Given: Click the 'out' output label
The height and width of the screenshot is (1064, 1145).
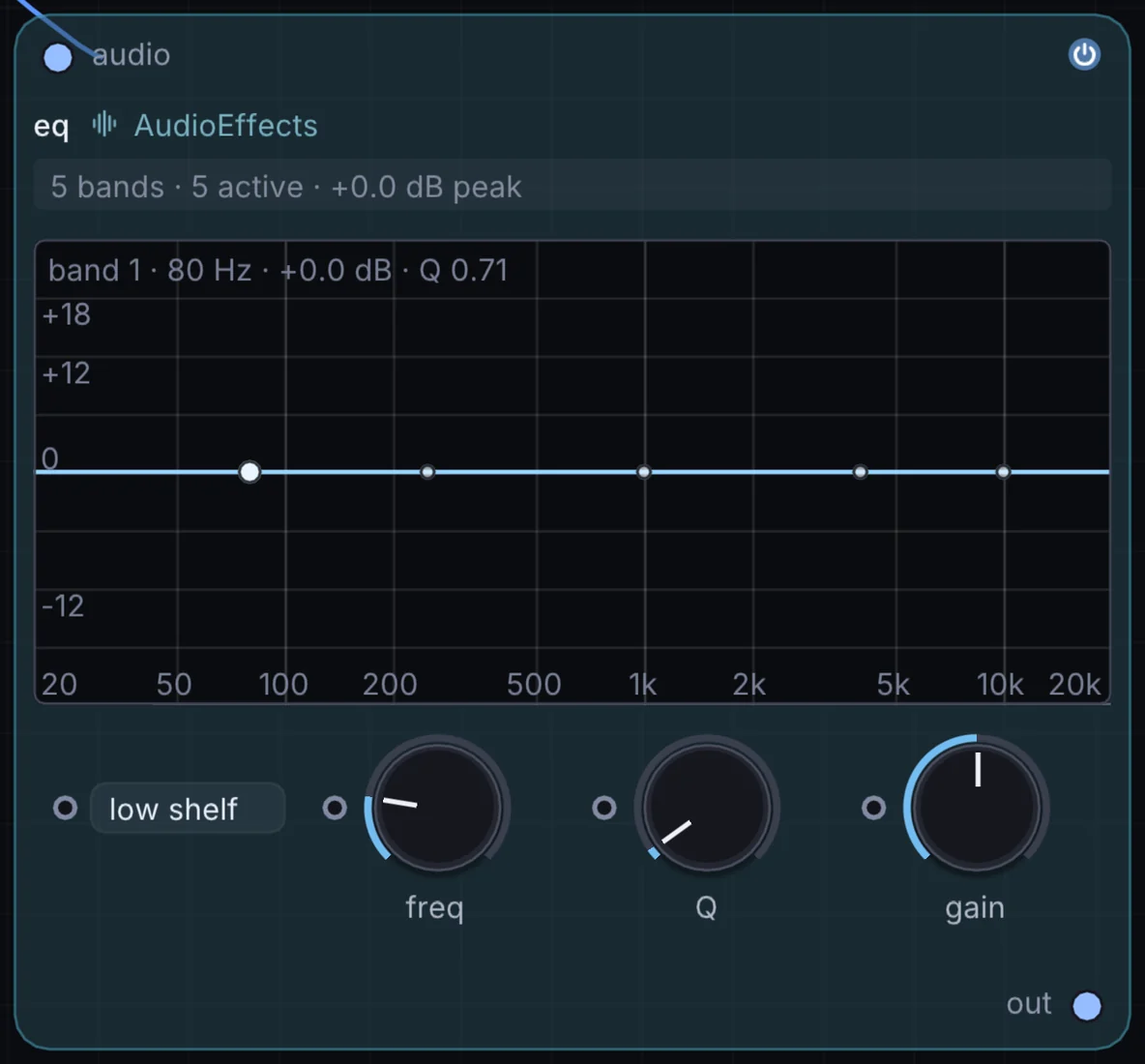Looking at the screenshot, I should pyautogui.click(x=1029, y=1004).
